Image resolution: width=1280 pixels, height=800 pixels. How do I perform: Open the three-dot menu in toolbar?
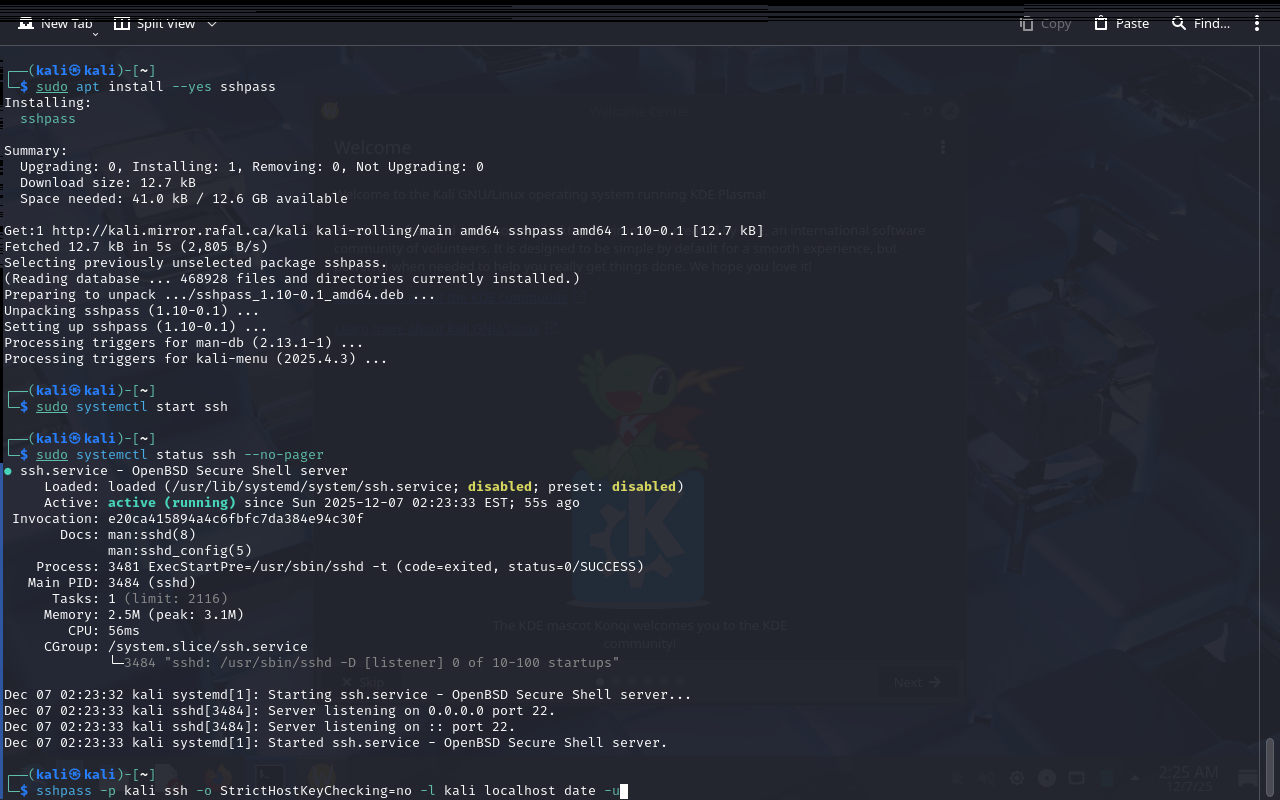1257,23
